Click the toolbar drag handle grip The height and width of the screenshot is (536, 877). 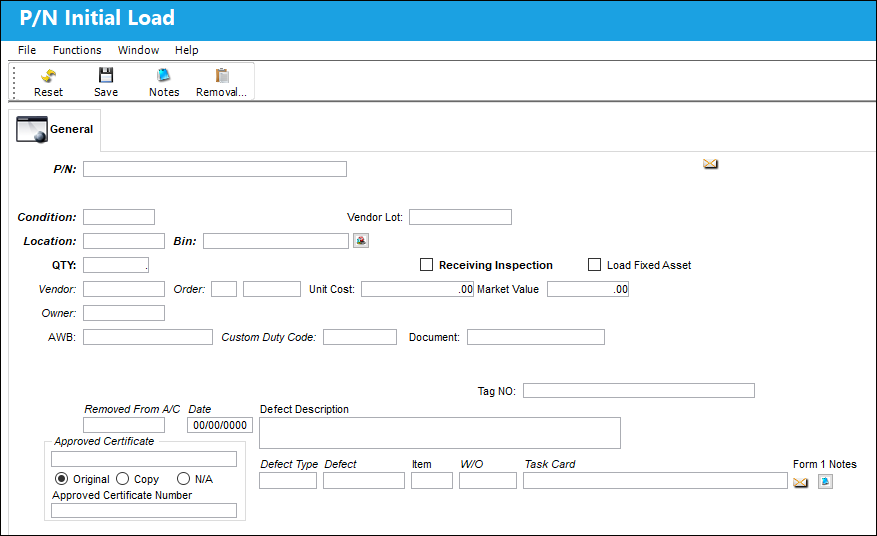(x=14, y=82)
